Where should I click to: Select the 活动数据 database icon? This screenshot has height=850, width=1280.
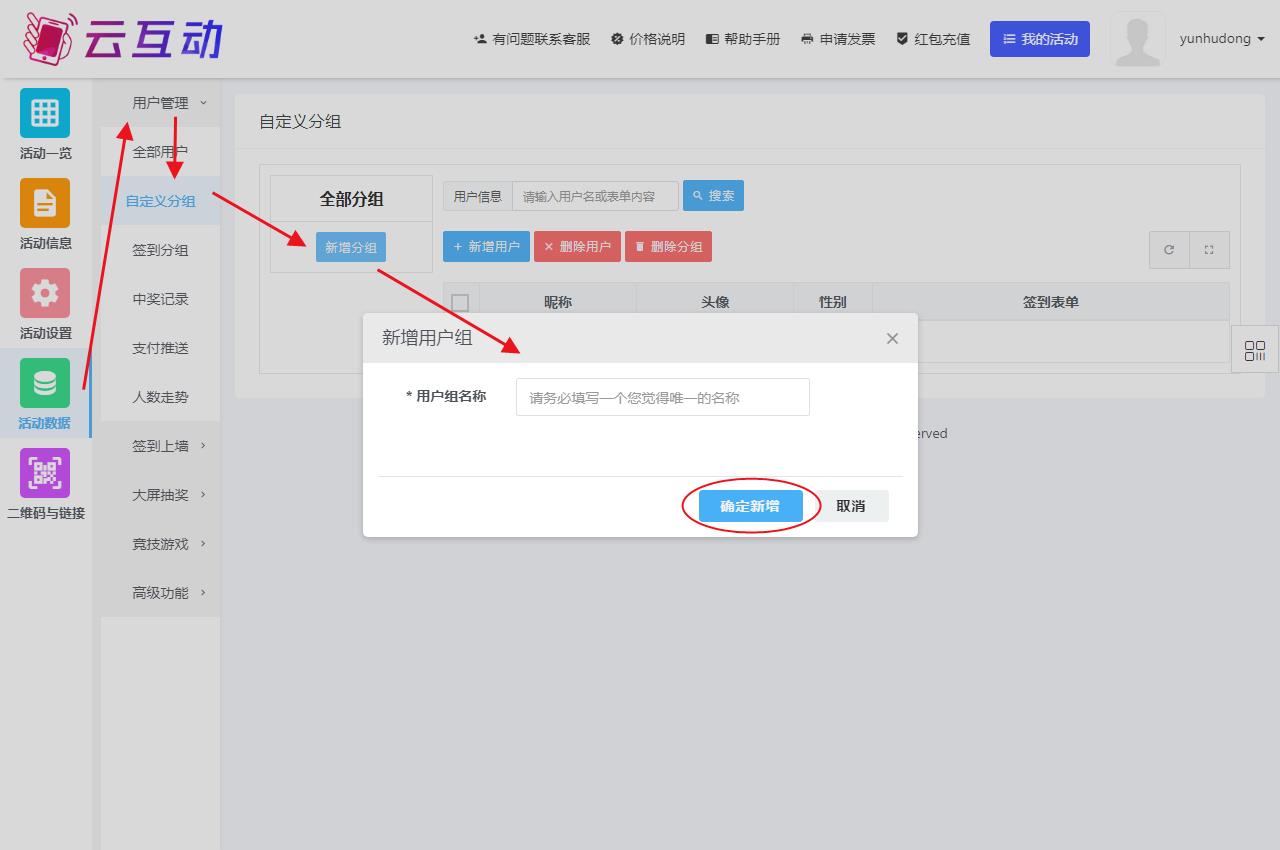(x=45, y=383)
